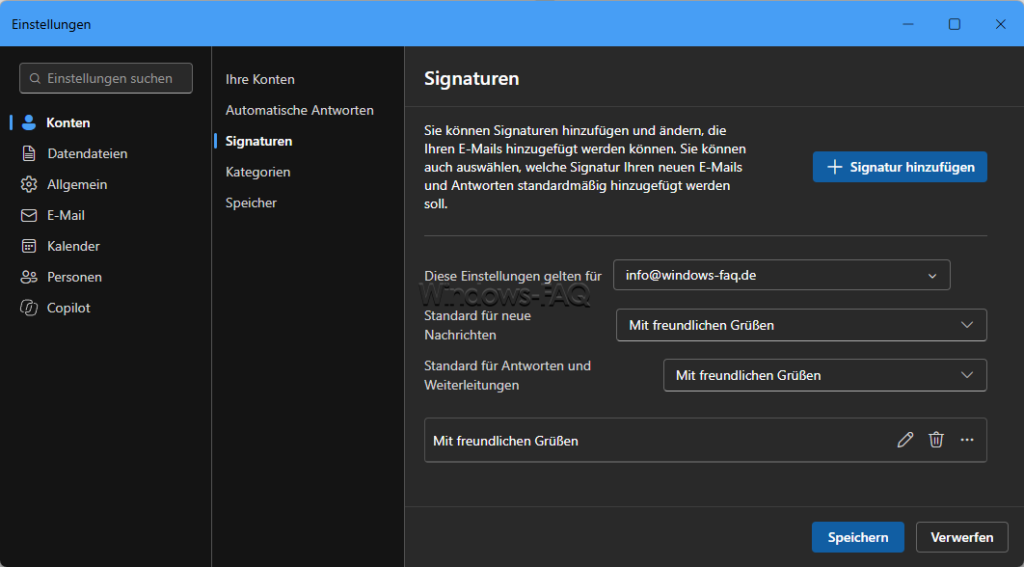Click the plus icon on Signatur hinzufügen

point(834,167)
